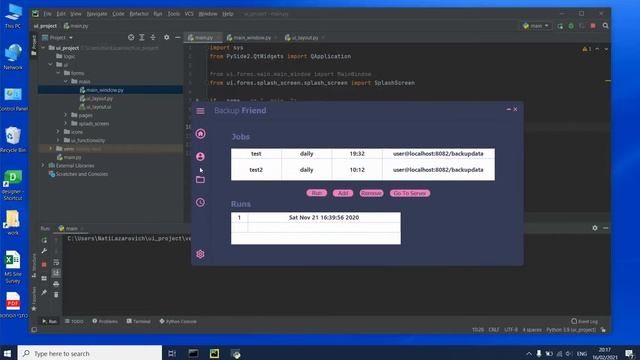Select the daily cell in the test2 row

(307, 170)
